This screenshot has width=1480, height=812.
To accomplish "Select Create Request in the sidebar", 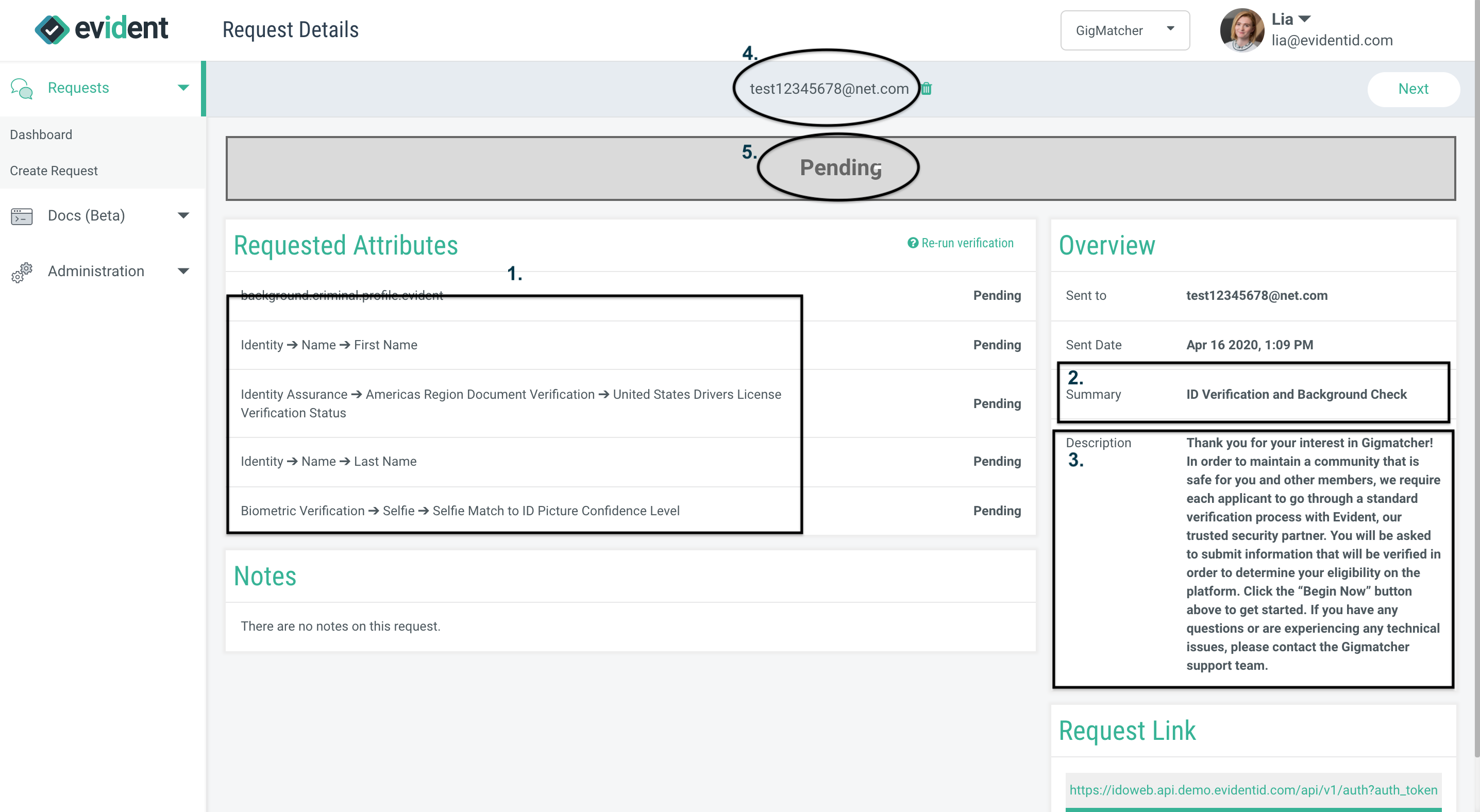I will pos(54,171).
